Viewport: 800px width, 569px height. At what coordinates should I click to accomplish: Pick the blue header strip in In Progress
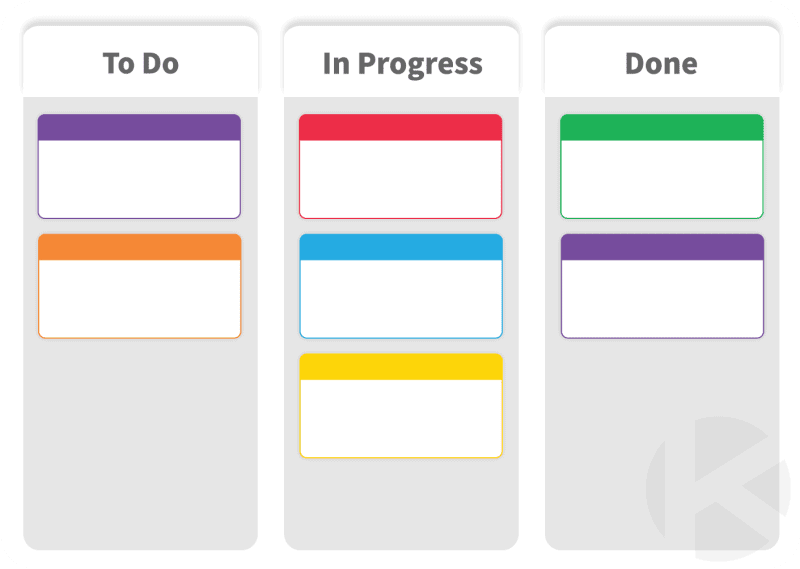401,247
